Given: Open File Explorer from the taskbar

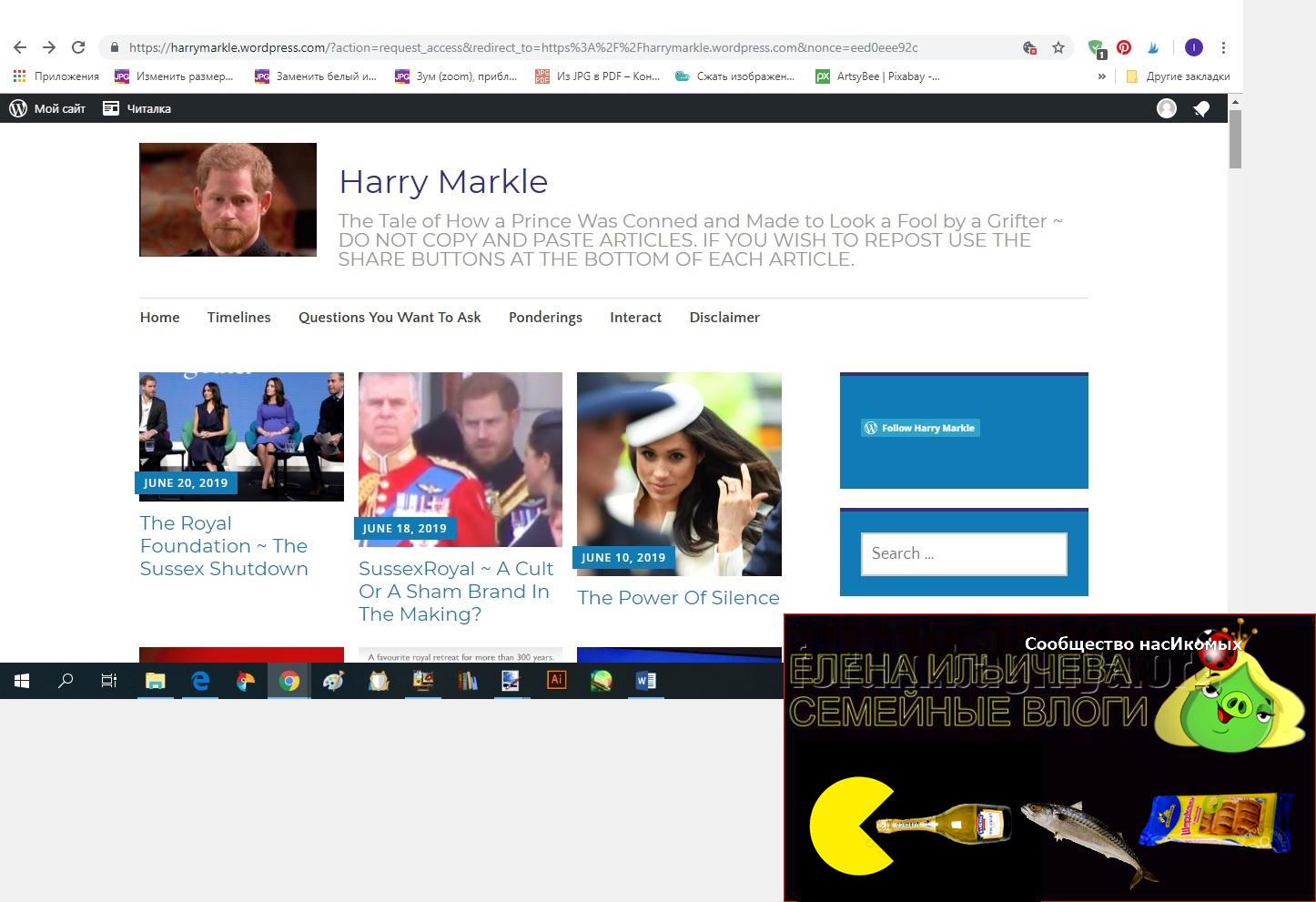Looking at the screenshot, I should click(156, 681).
